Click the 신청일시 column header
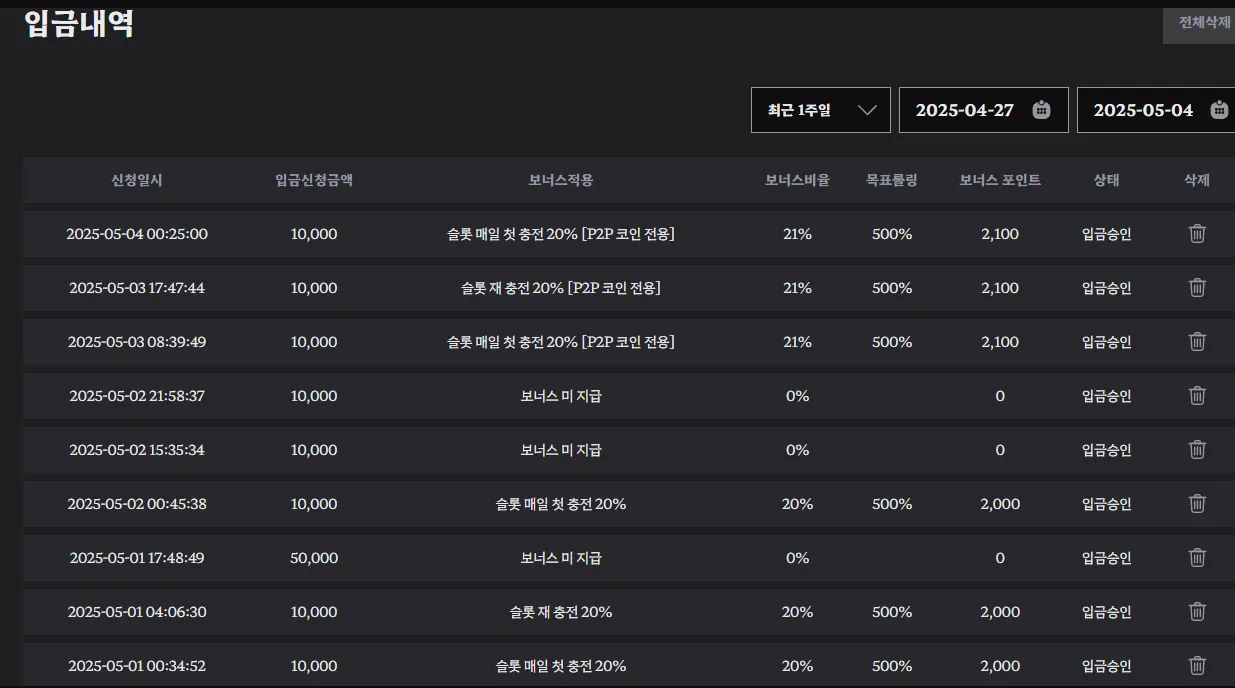 point(137,181)
